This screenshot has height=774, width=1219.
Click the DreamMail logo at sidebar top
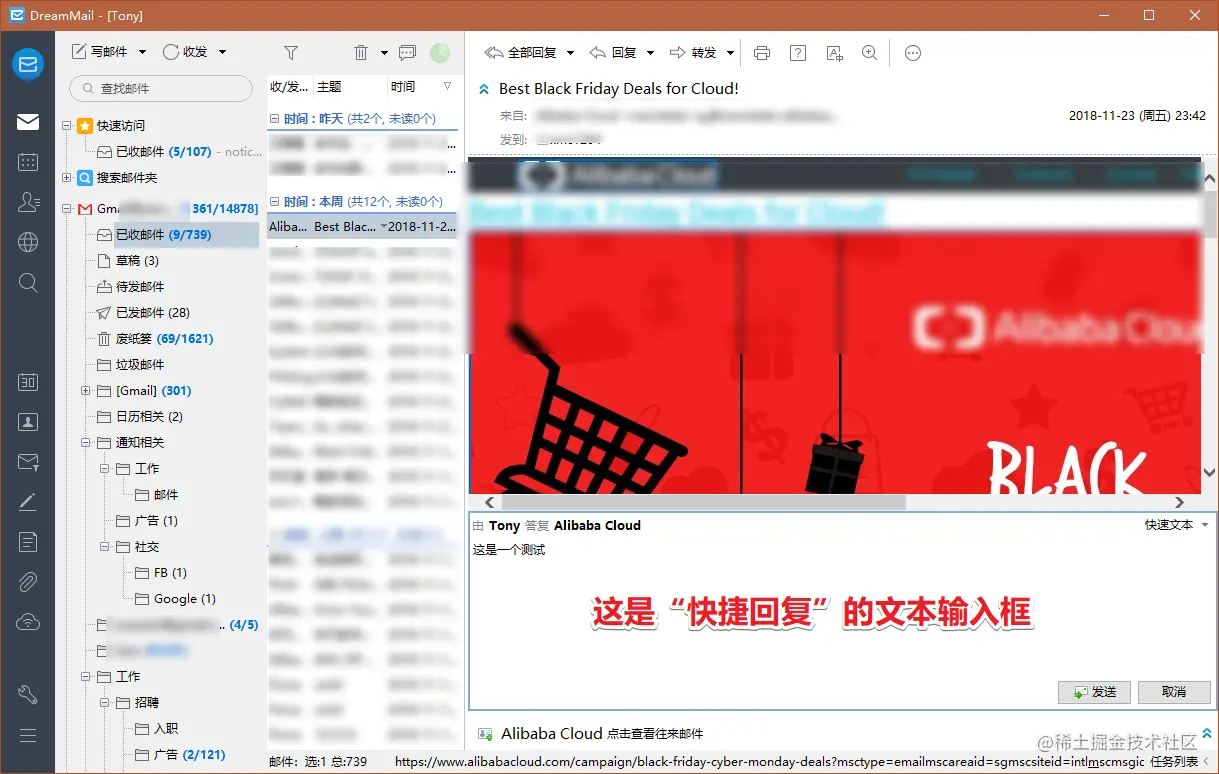pos(28,64)
